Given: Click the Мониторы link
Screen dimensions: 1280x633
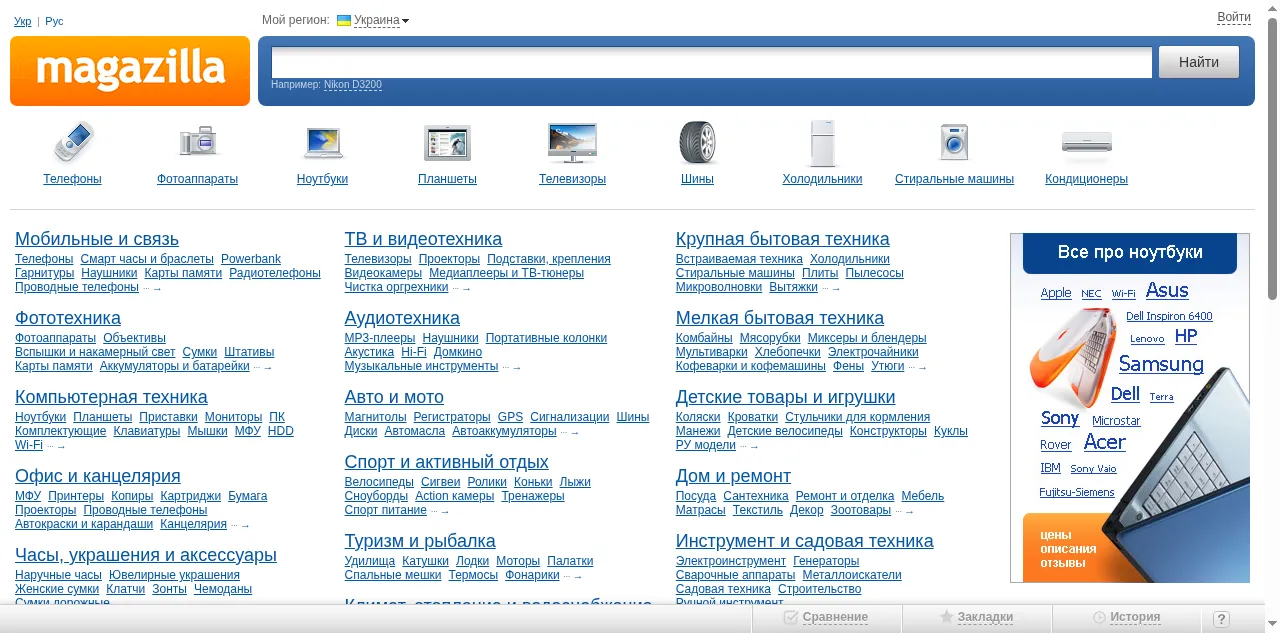Looking at the screenshot, I should point(233,417).
